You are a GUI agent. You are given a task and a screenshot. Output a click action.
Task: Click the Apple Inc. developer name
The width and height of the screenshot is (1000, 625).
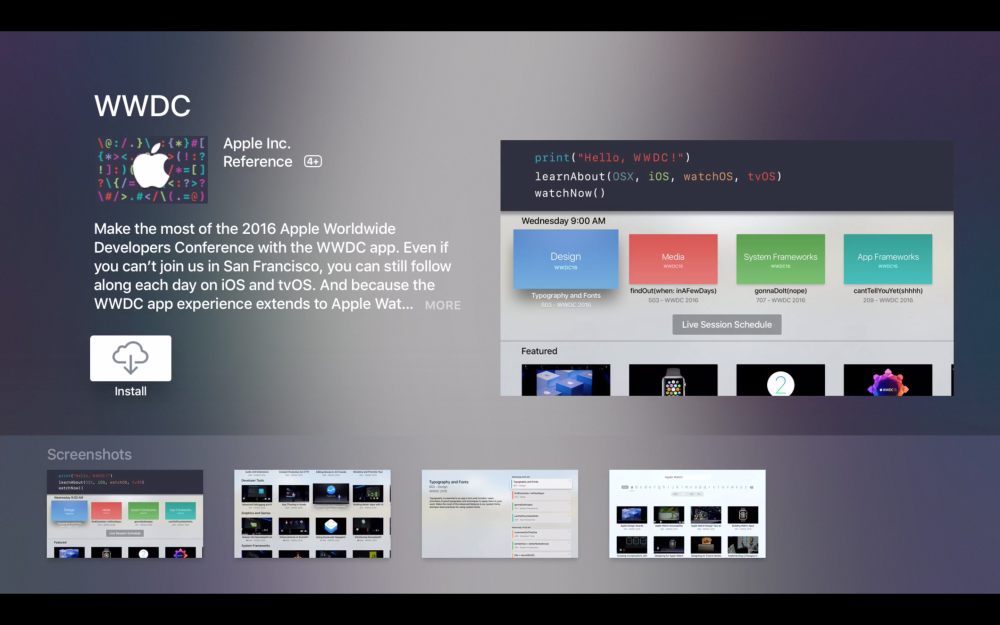(x=257, y=144)
